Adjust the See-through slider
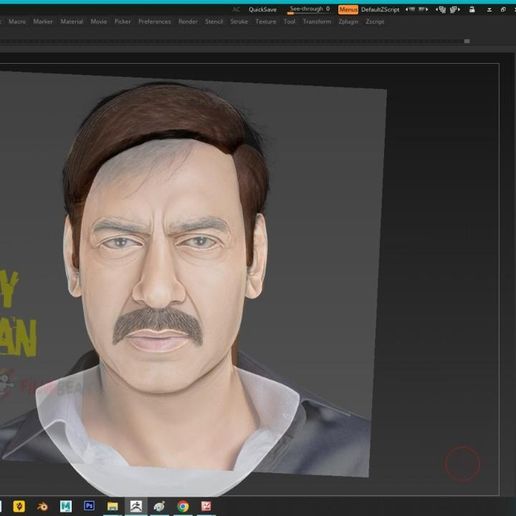Image resolution: width=516 pixels, height=516 pixels. click(309, 9)
